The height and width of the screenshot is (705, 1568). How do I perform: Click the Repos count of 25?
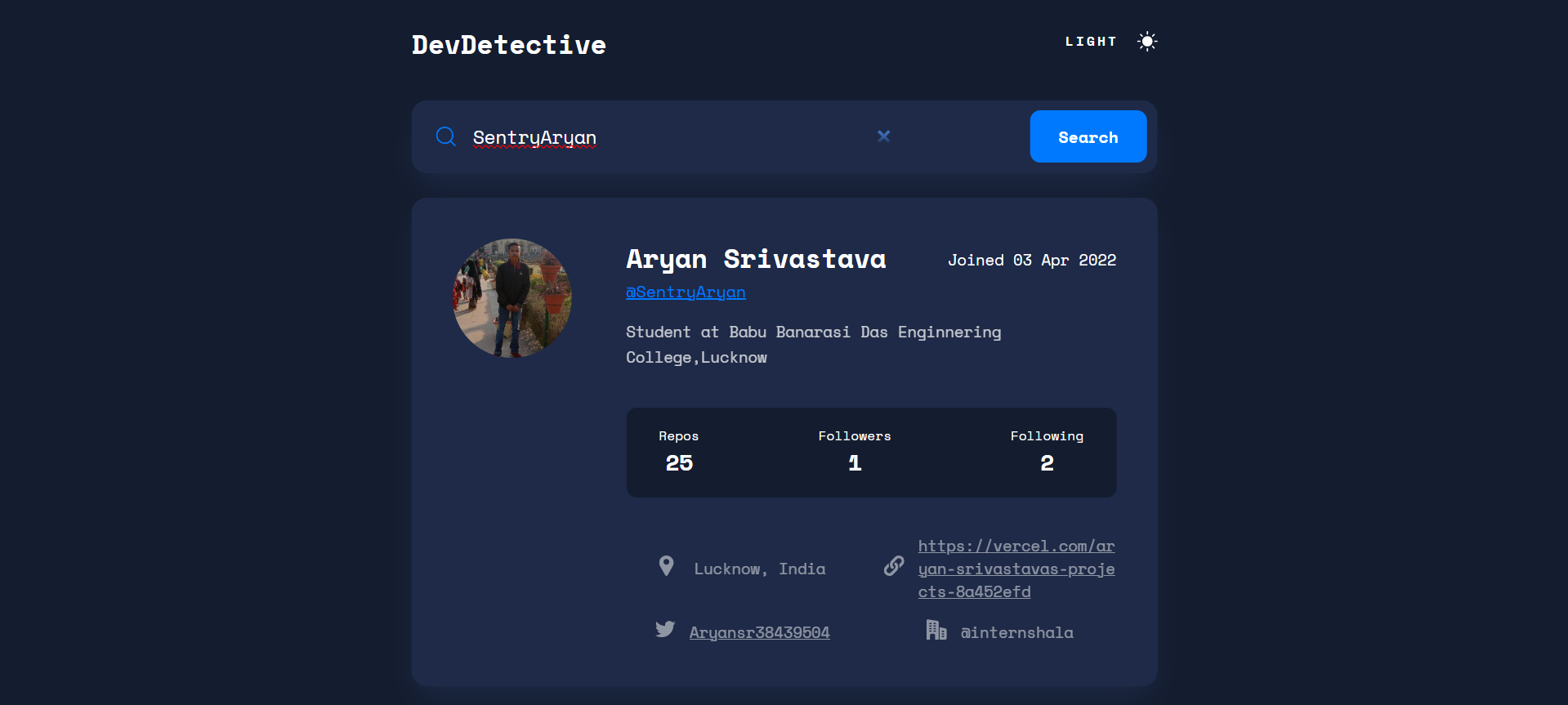679,463
